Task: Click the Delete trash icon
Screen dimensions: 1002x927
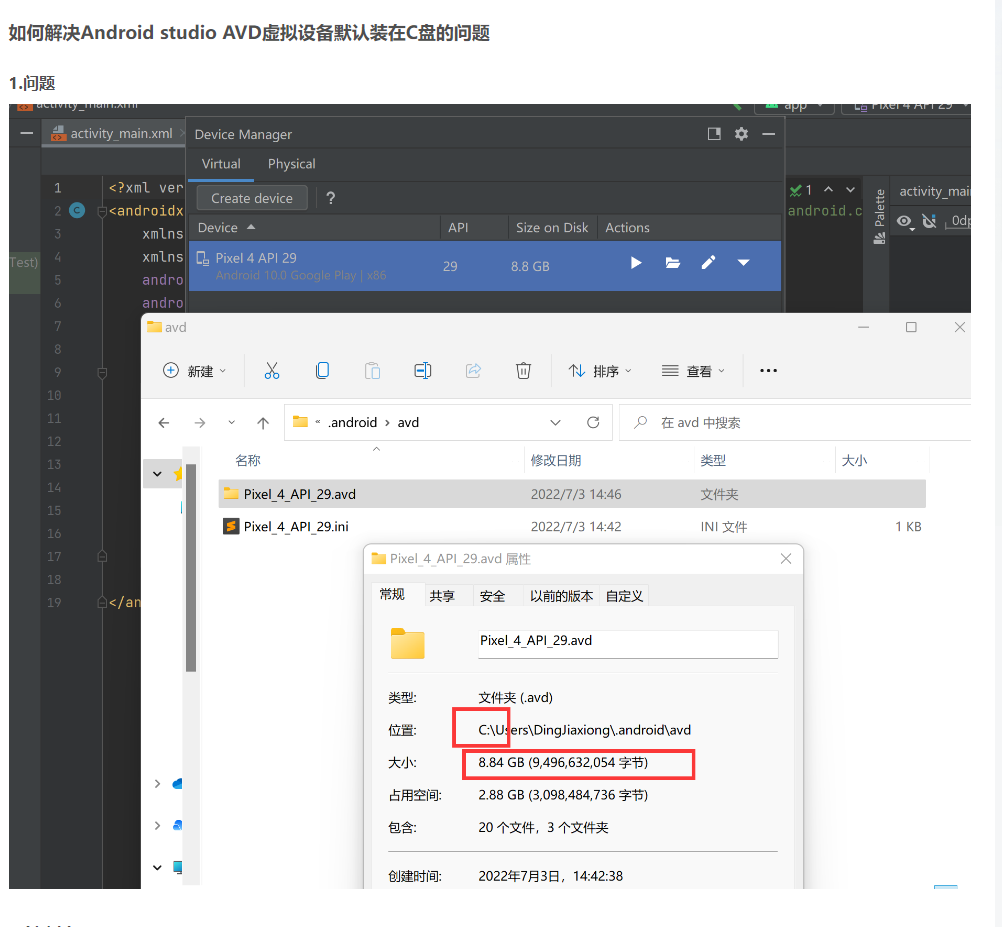Action: click(523, 371)
